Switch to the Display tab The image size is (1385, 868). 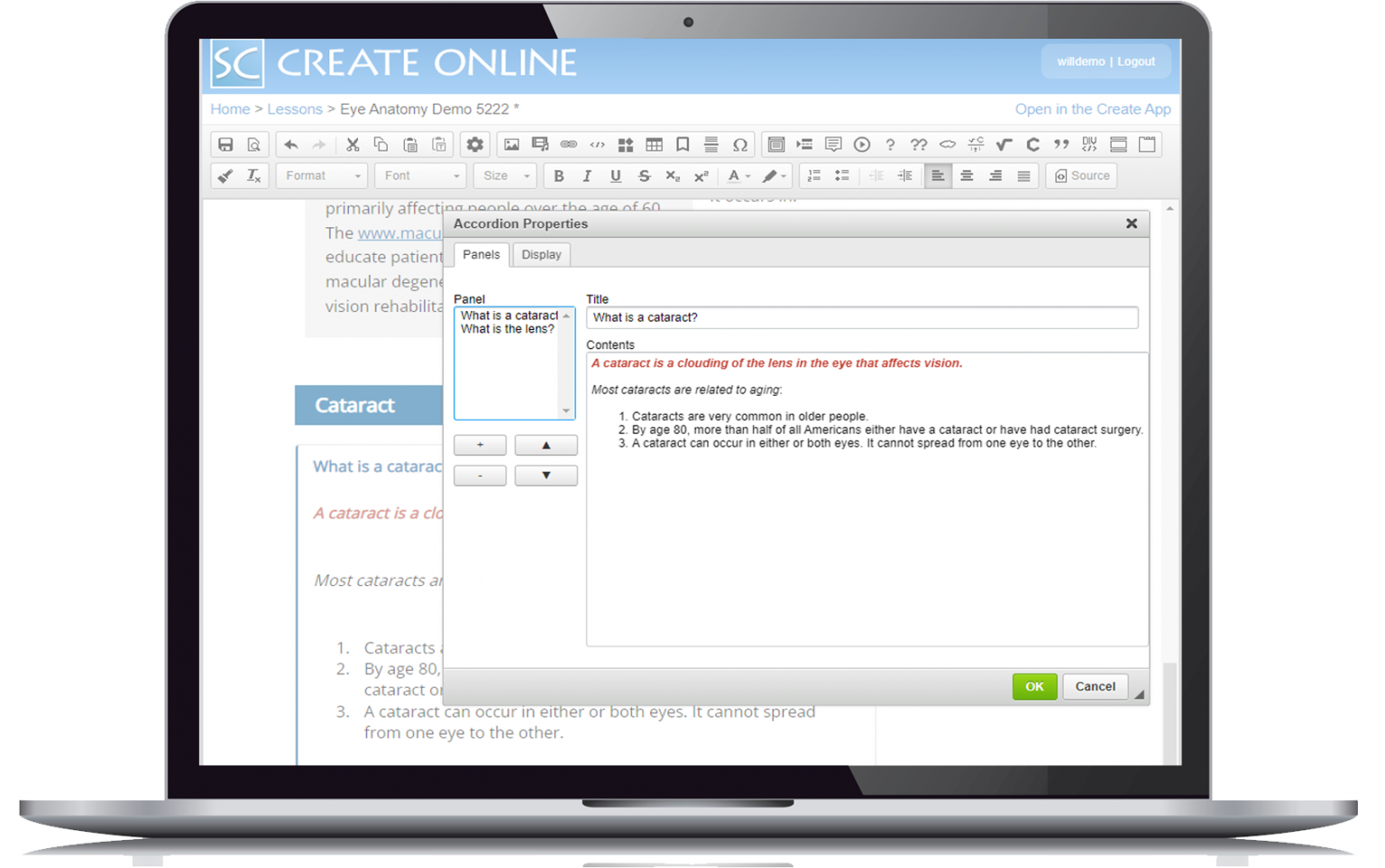pyautogui.click(x=541, y=255)
